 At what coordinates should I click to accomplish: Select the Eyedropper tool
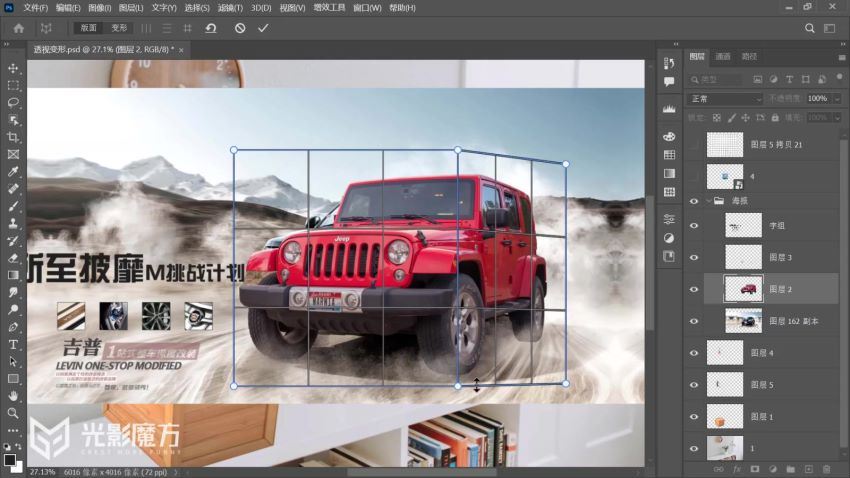point(13,172)
